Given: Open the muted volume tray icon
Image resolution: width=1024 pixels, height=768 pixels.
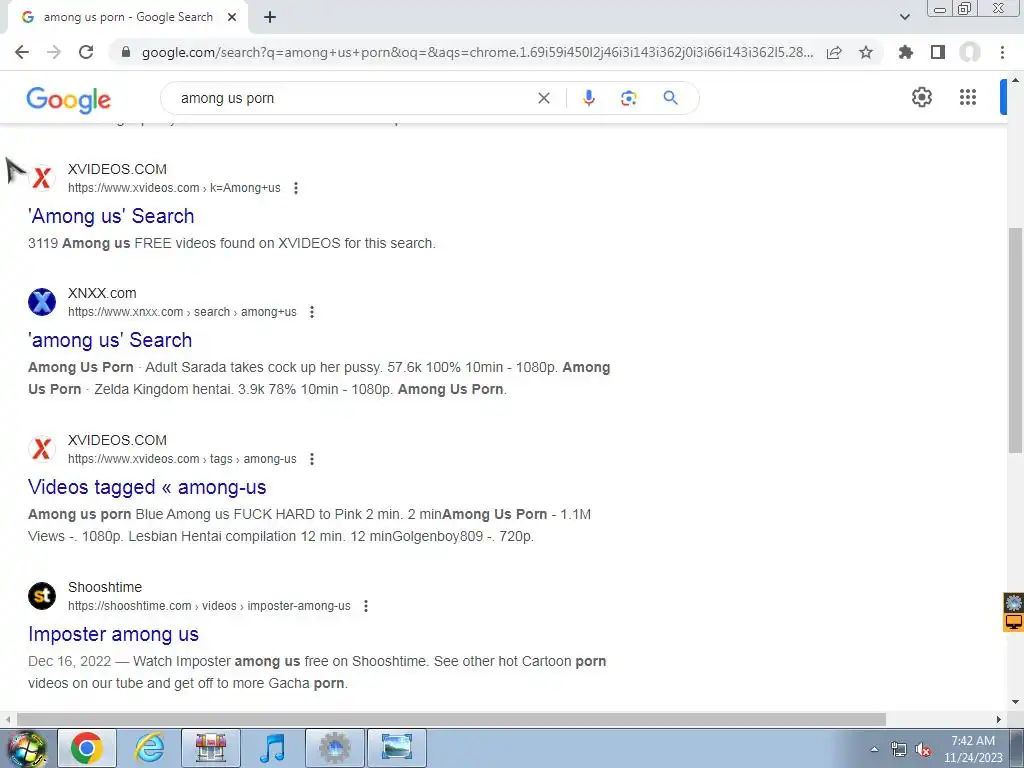Looking at the screenshot, I should 923,749.
